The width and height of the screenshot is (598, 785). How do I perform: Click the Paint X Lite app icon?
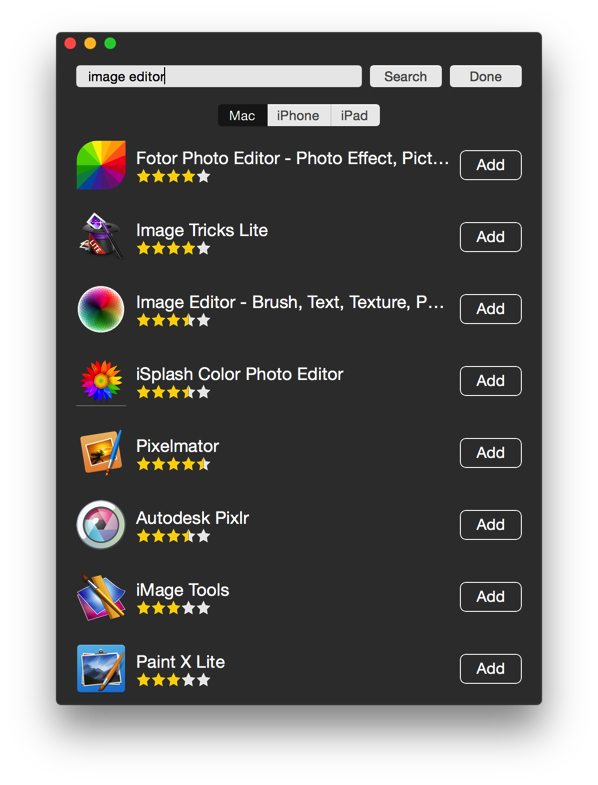101,668
